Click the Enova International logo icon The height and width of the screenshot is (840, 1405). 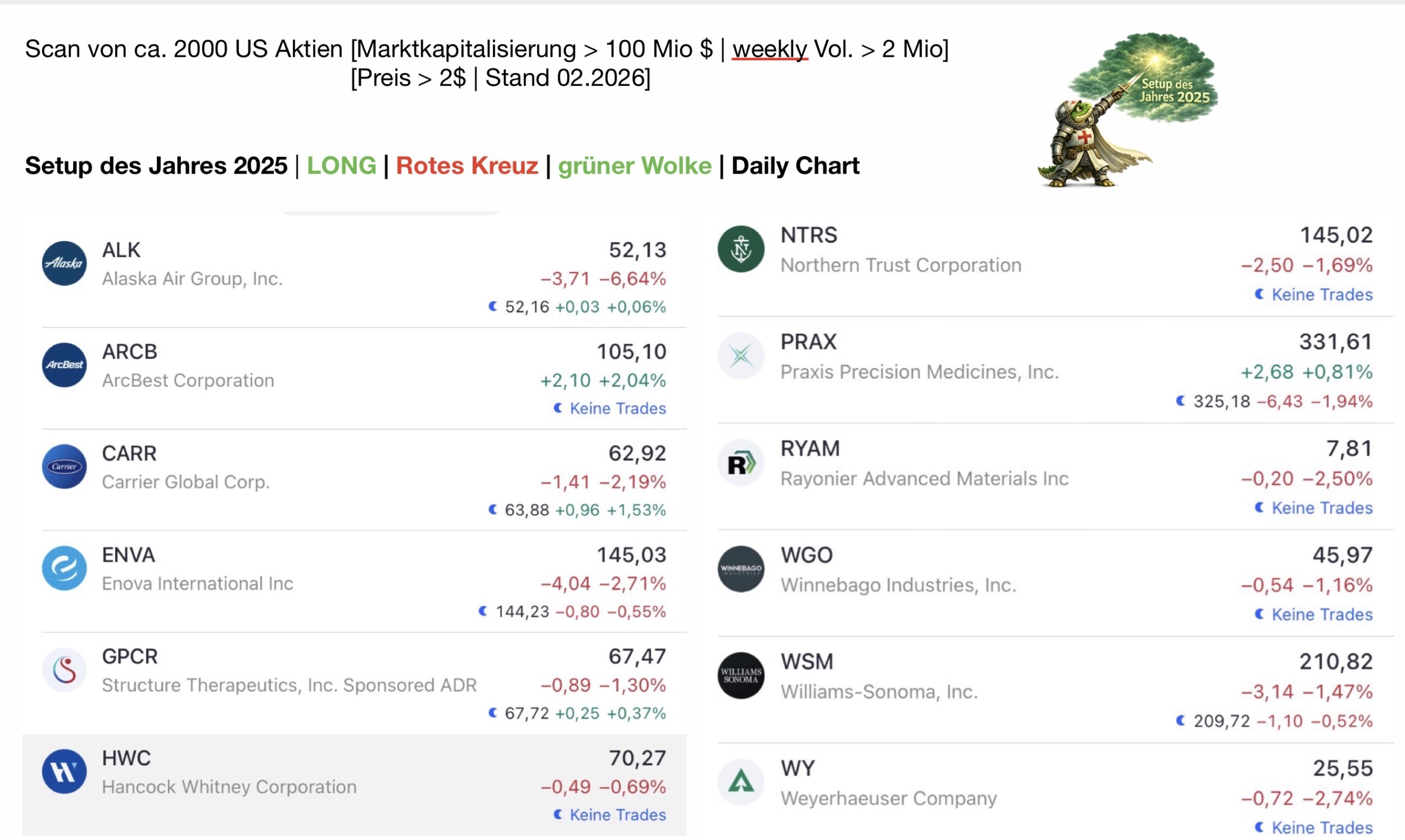pos(64,567)
